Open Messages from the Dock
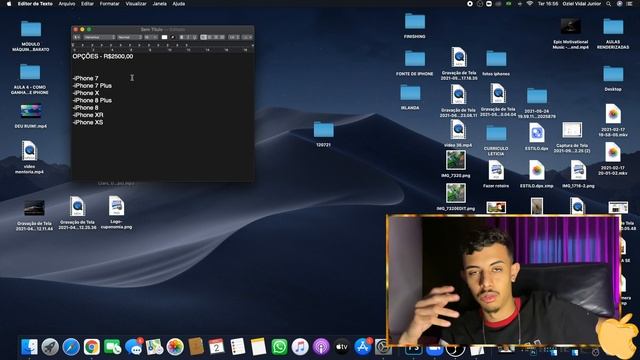 coord(133,347)
